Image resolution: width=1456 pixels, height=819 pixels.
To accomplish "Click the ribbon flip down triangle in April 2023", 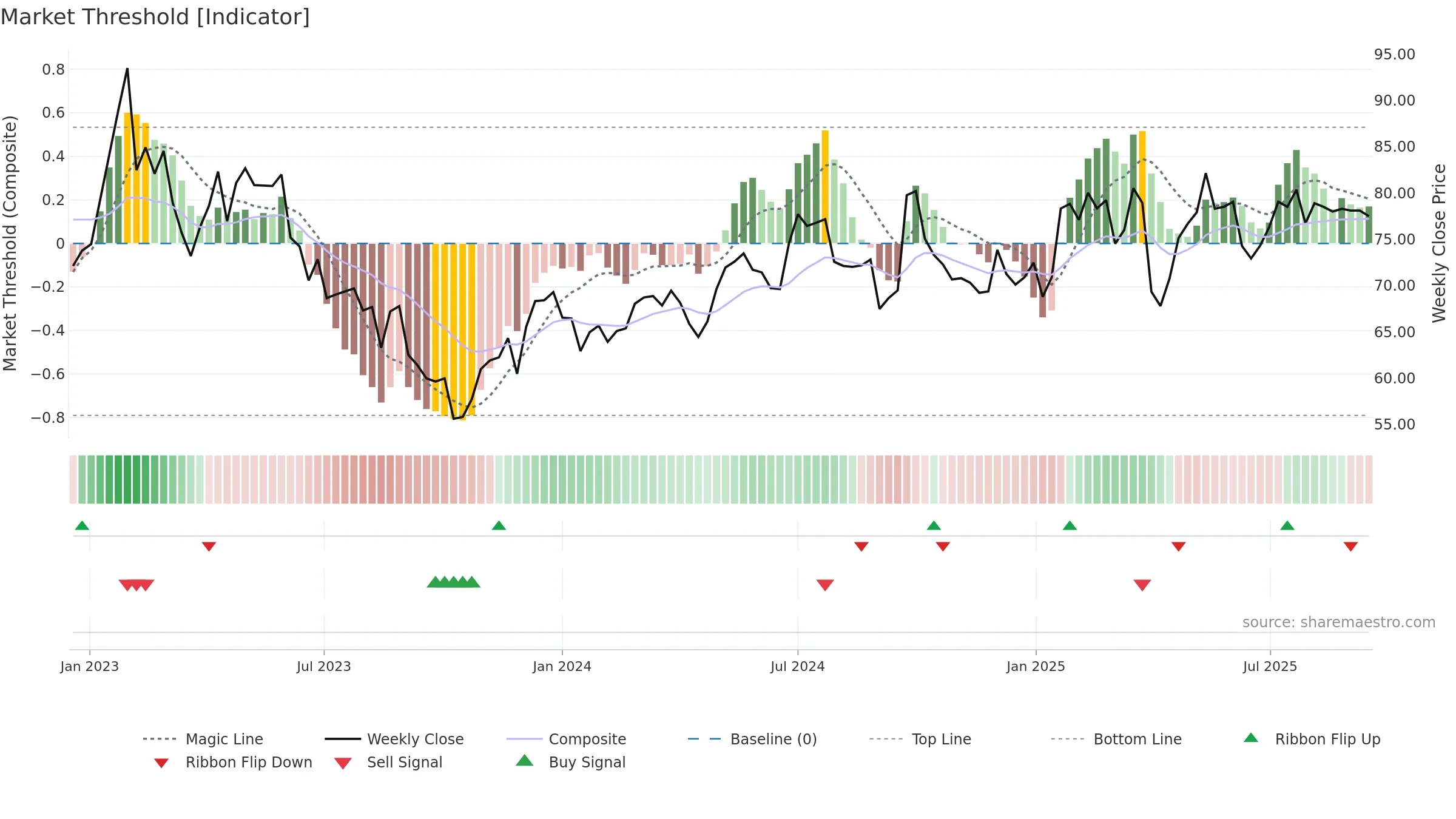I will click(209, 547).
